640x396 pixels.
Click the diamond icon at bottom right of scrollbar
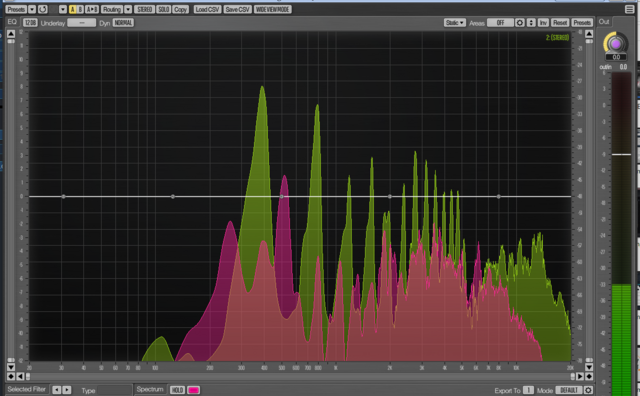[x=589, y=376]
